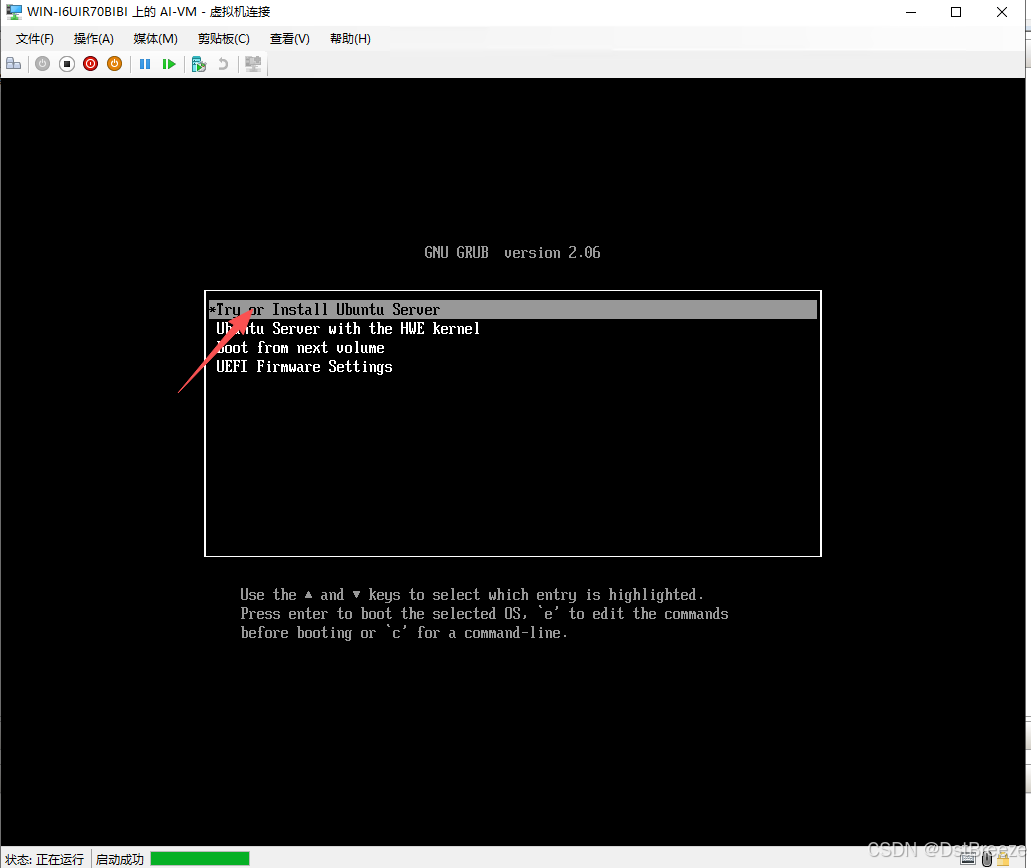Open the 查看(V) menu

(x=289, y=39)
